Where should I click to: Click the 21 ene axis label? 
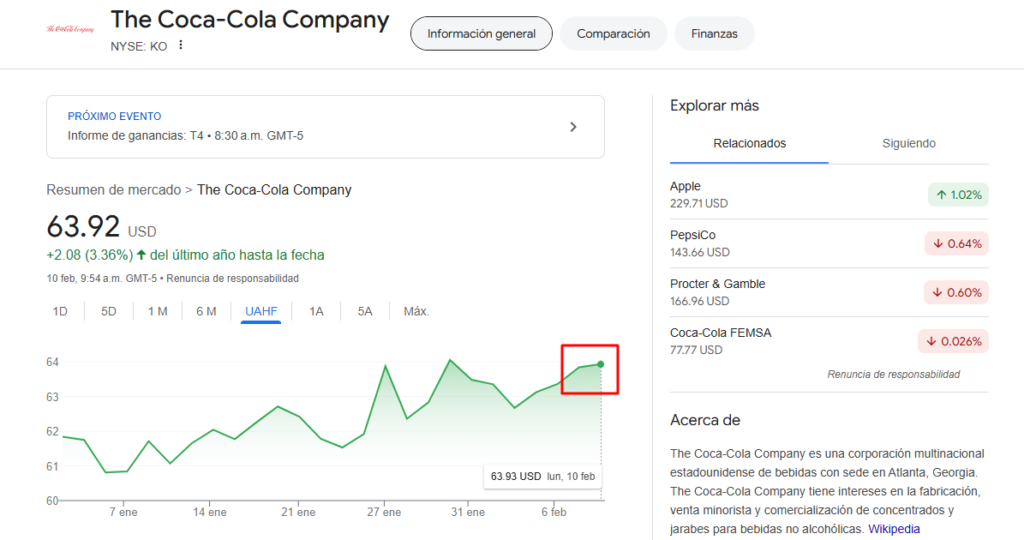(298, 513)
